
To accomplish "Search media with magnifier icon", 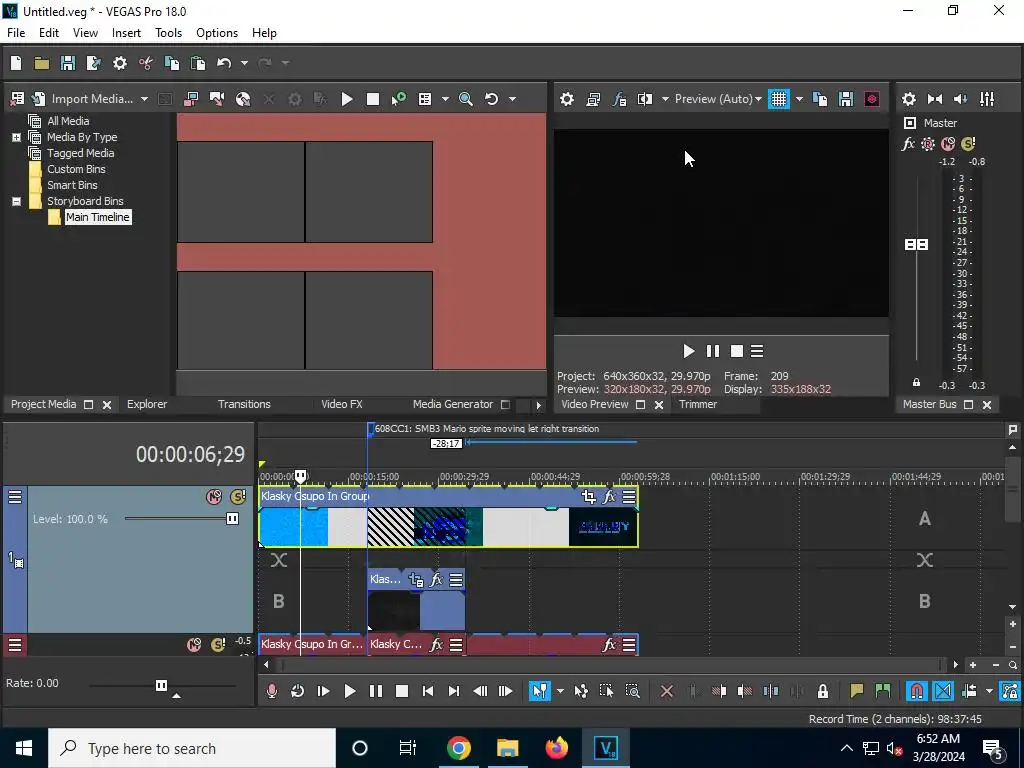I will click(x=466, y=99).
